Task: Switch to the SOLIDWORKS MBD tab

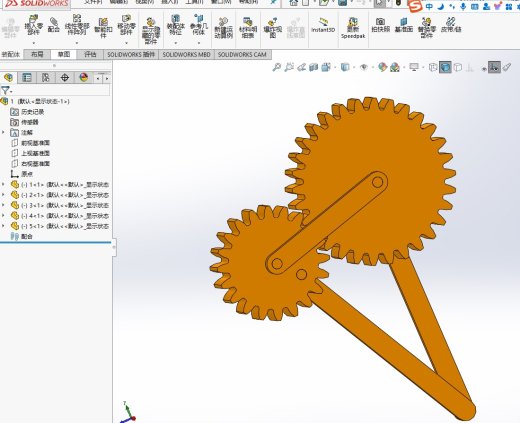Action: pos(186,55)
